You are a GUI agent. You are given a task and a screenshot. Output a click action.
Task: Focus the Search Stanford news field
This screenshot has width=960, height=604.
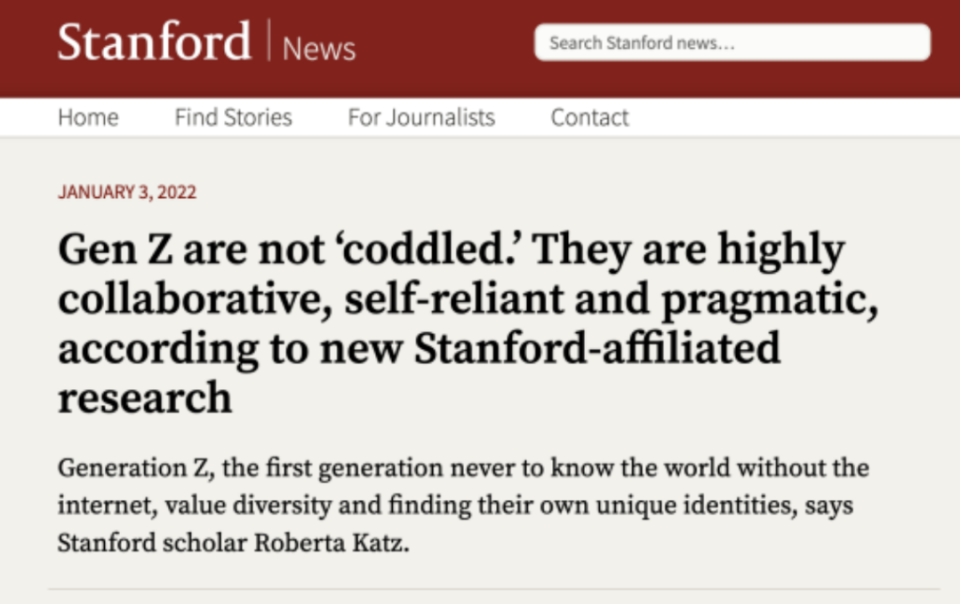click(x=732, y=43)
